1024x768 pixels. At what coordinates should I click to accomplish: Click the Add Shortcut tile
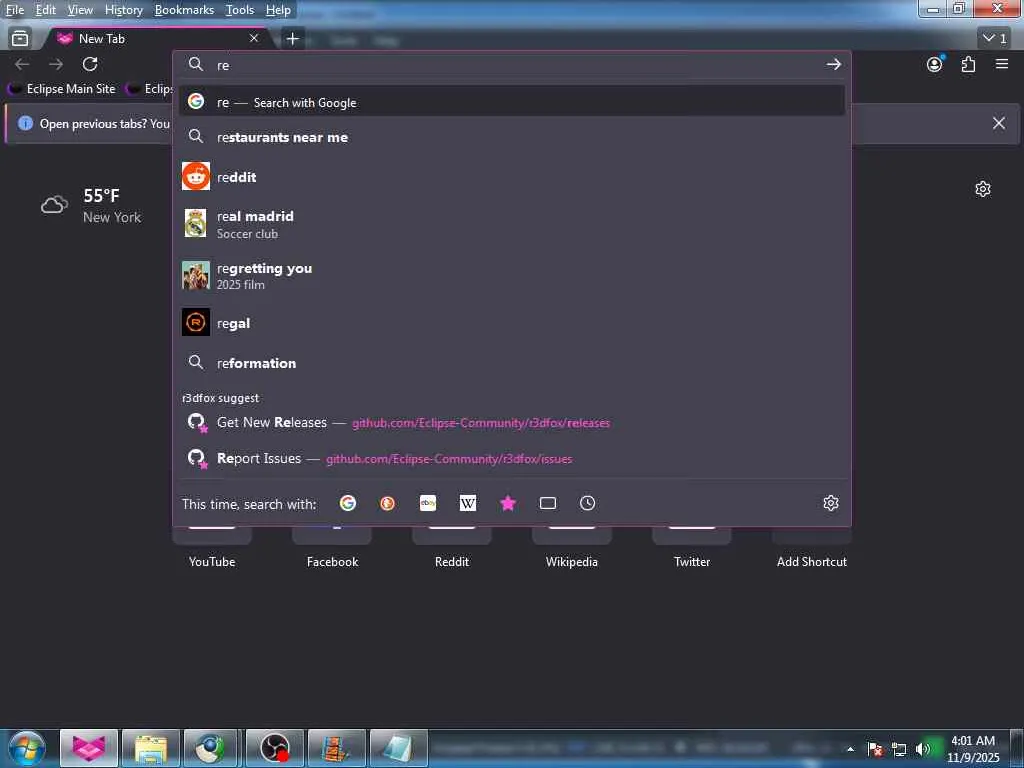(812, 547)
